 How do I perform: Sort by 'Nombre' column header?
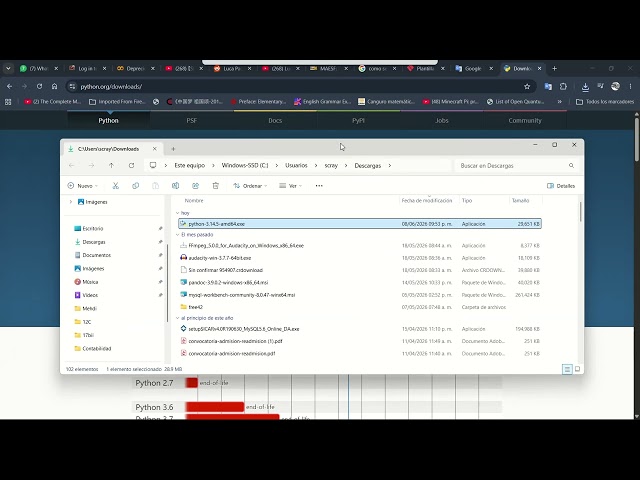pyautogui.click(x=194, y=200)
